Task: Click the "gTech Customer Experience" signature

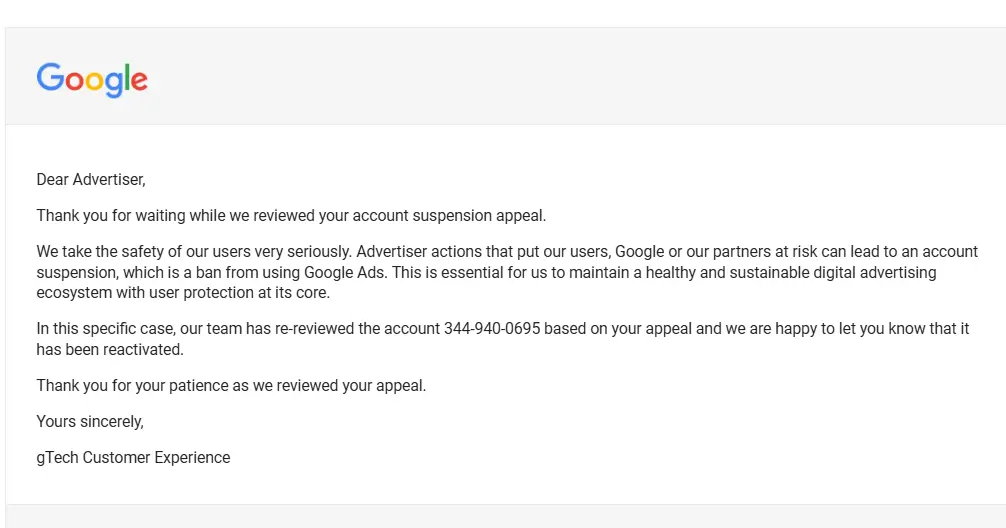Action: click(133, 458)
